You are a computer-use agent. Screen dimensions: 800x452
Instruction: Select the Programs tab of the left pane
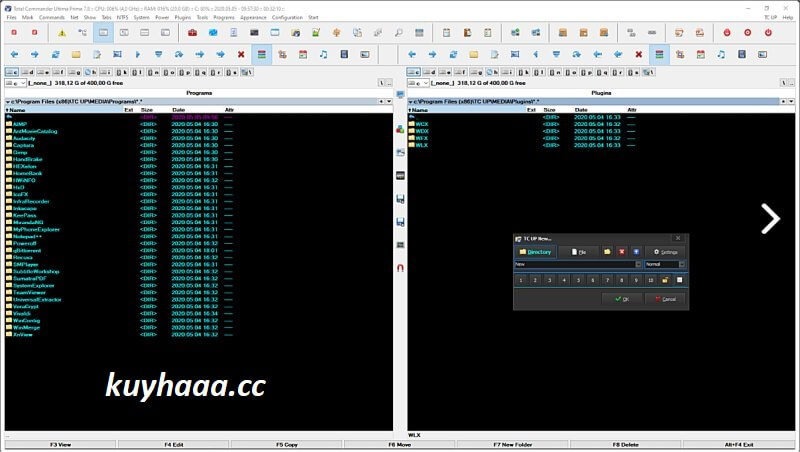pos(199,93)
